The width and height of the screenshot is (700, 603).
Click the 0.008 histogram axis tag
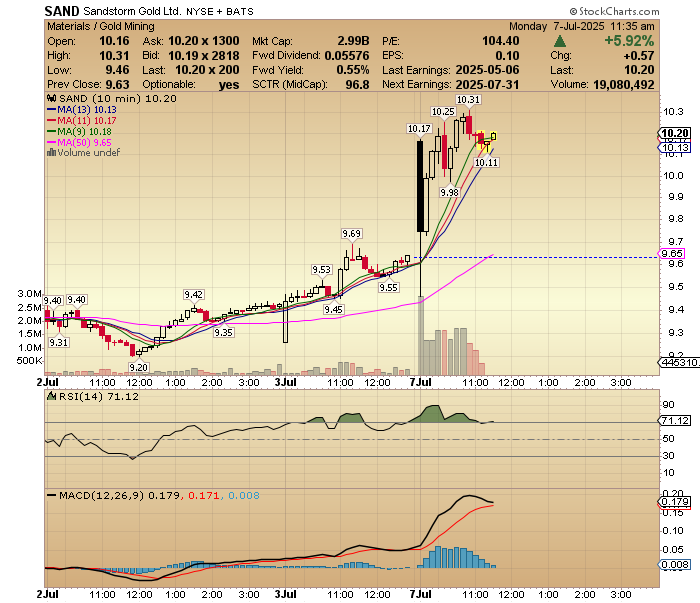674,565
